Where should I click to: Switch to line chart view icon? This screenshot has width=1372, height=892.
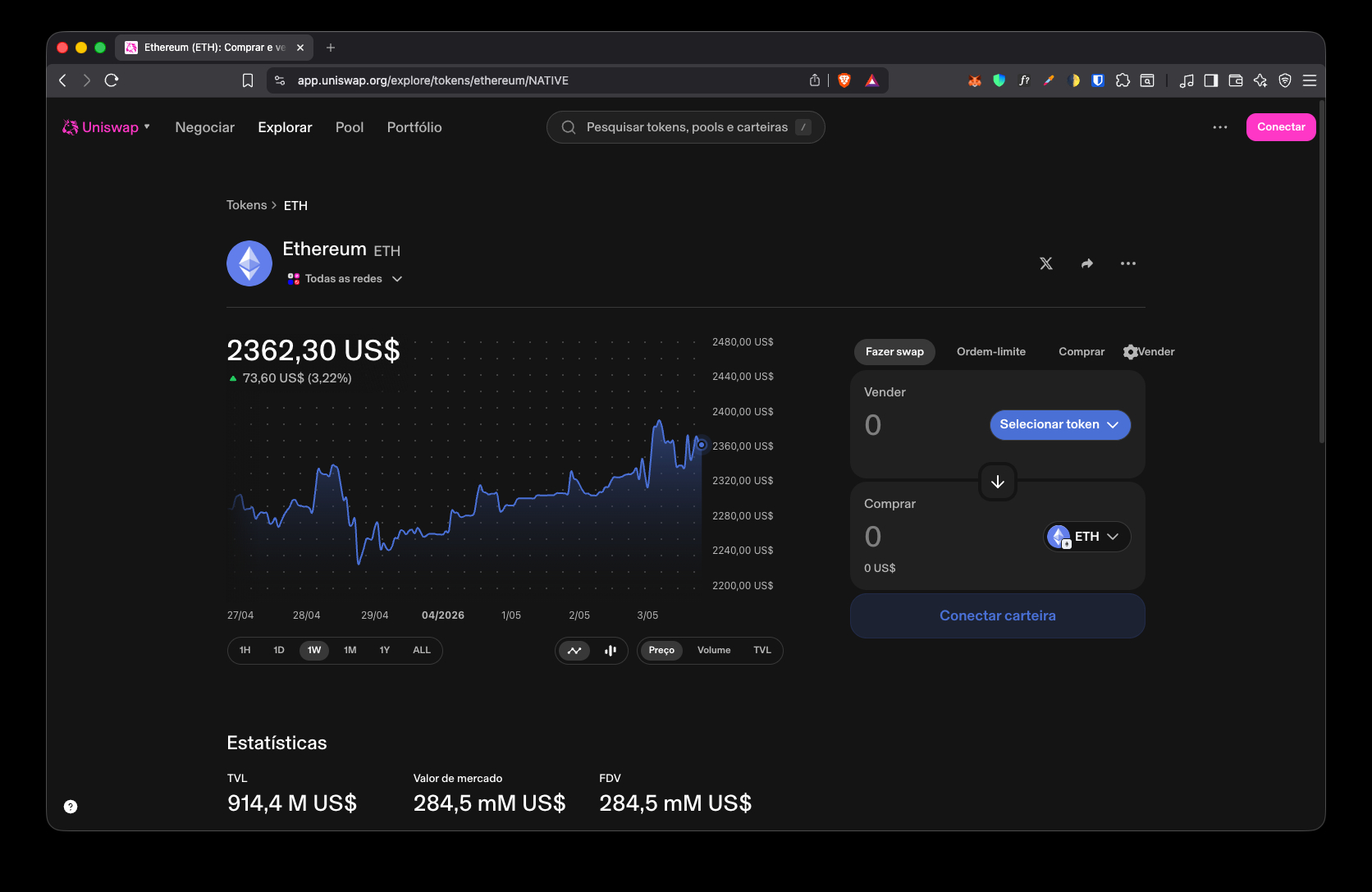point(574,651)
